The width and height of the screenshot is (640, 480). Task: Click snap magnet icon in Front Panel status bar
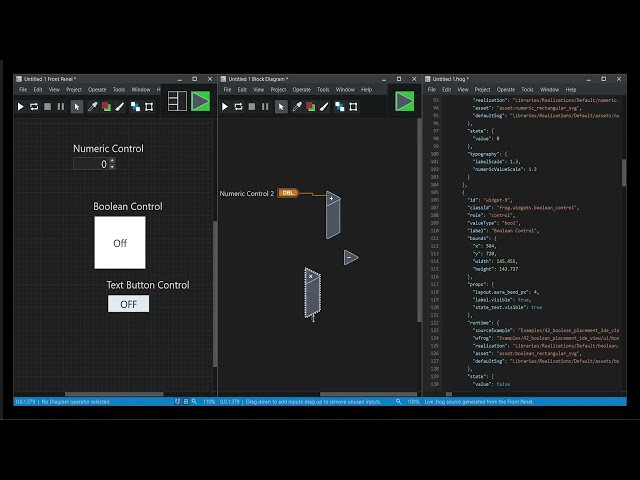coord(177,402)
